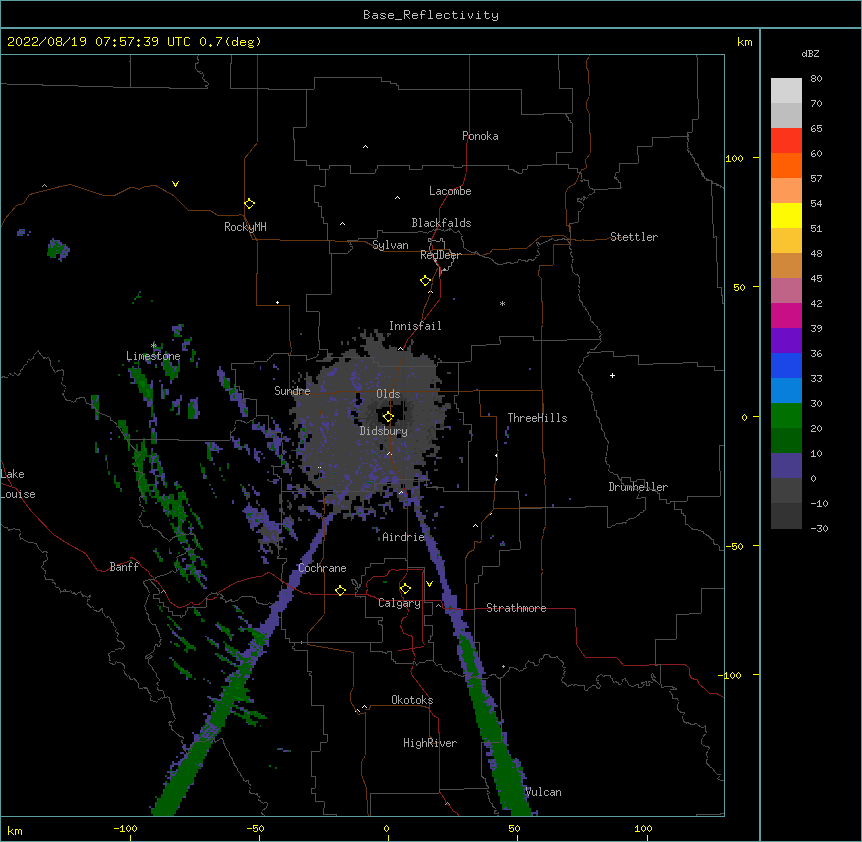Click the RockyMH label
The image size is (862, 842).
(245, 227)
